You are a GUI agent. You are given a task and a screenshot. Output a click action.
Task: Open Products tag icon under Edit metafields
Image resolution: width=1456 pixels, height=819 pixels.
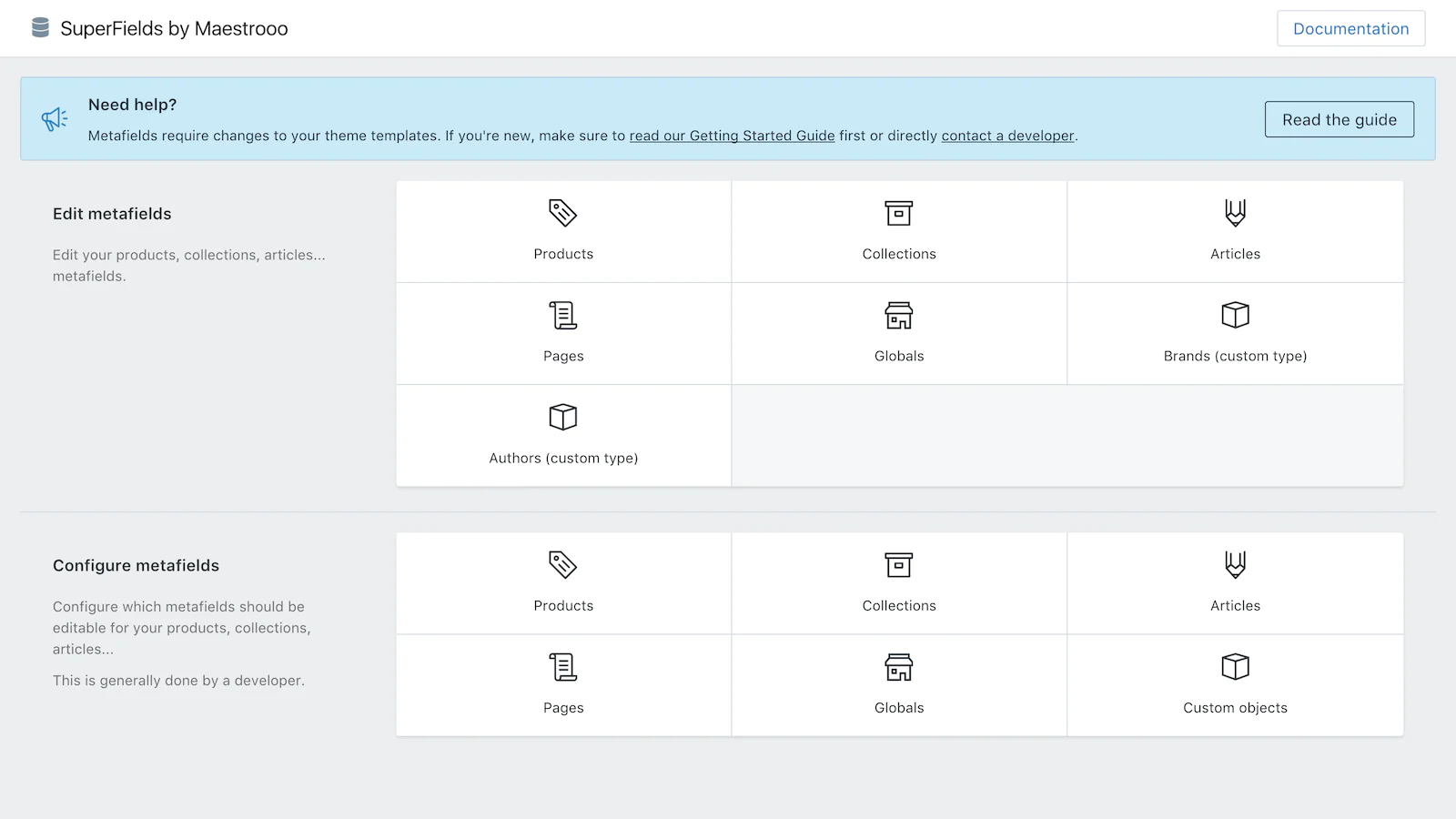click(x=563, y=213)
